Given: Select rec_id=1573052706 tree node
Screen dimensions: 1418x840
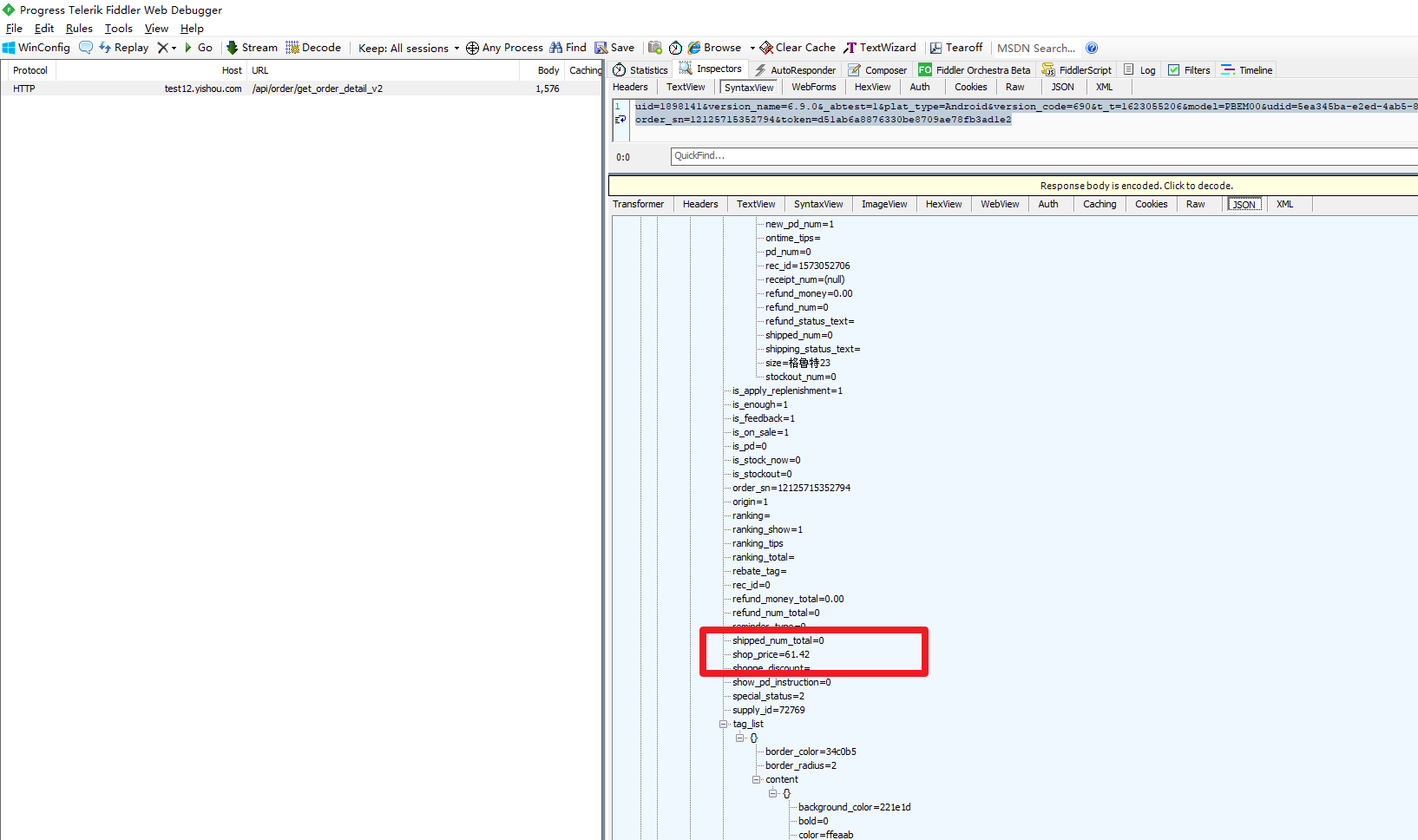Looking at the screenshot, I should point(807,266).
